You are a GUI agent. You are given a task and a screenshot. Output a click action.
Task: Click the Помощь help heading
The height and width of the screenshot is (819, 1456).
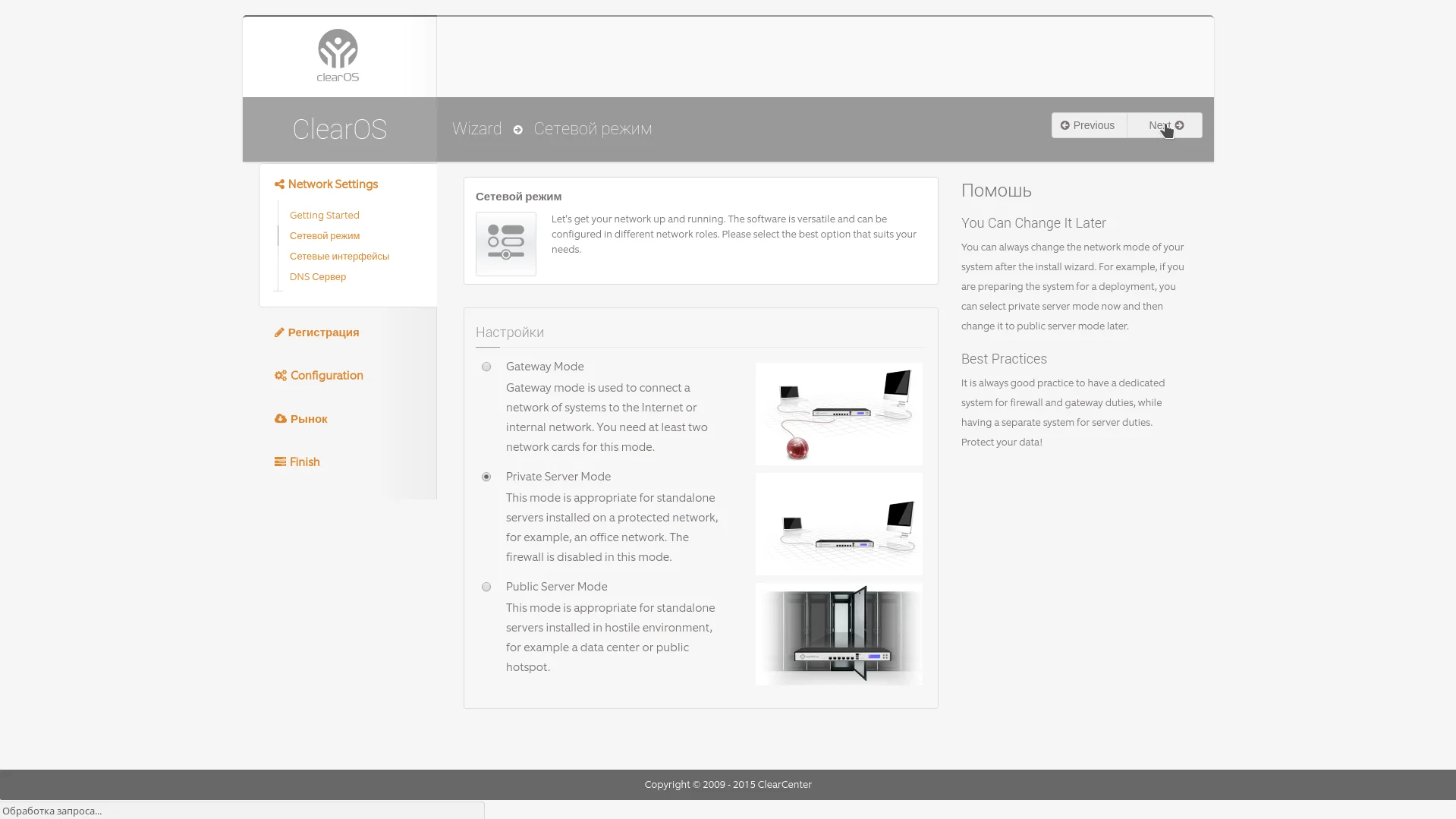tap(996, 191)
